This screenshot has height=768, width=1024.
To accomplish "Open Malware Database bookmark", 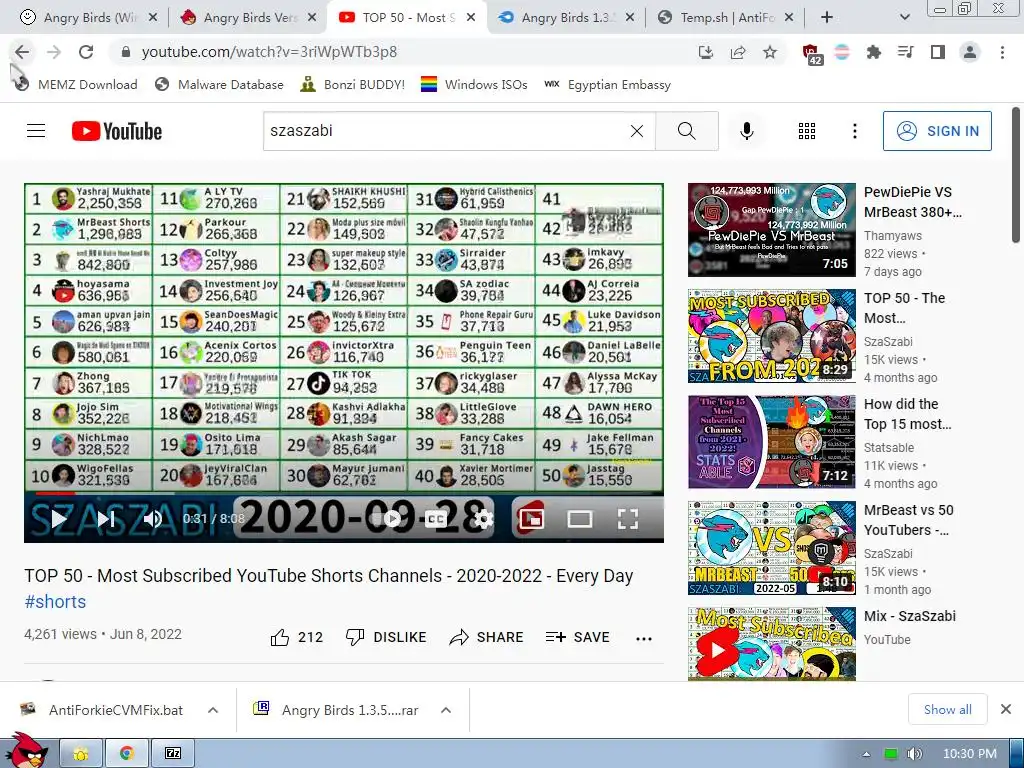I will [x=219, y=84].
